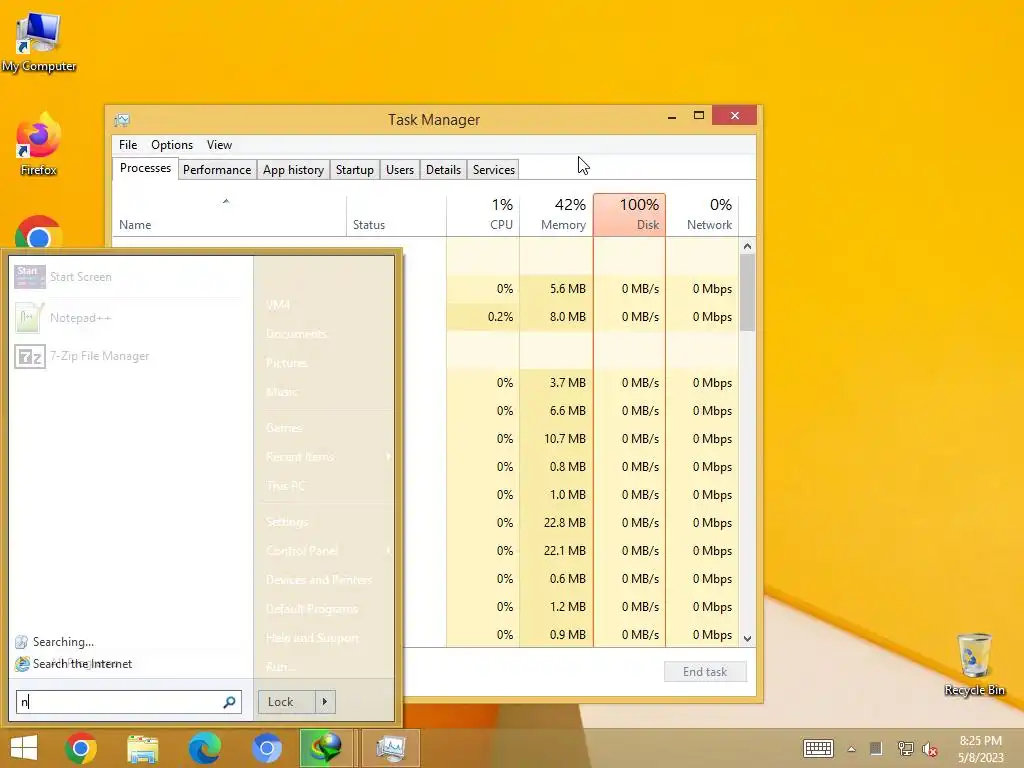Open the network tray icon
The width and height of the screenshot is (1024, 768).
click(x=905, y=748)
